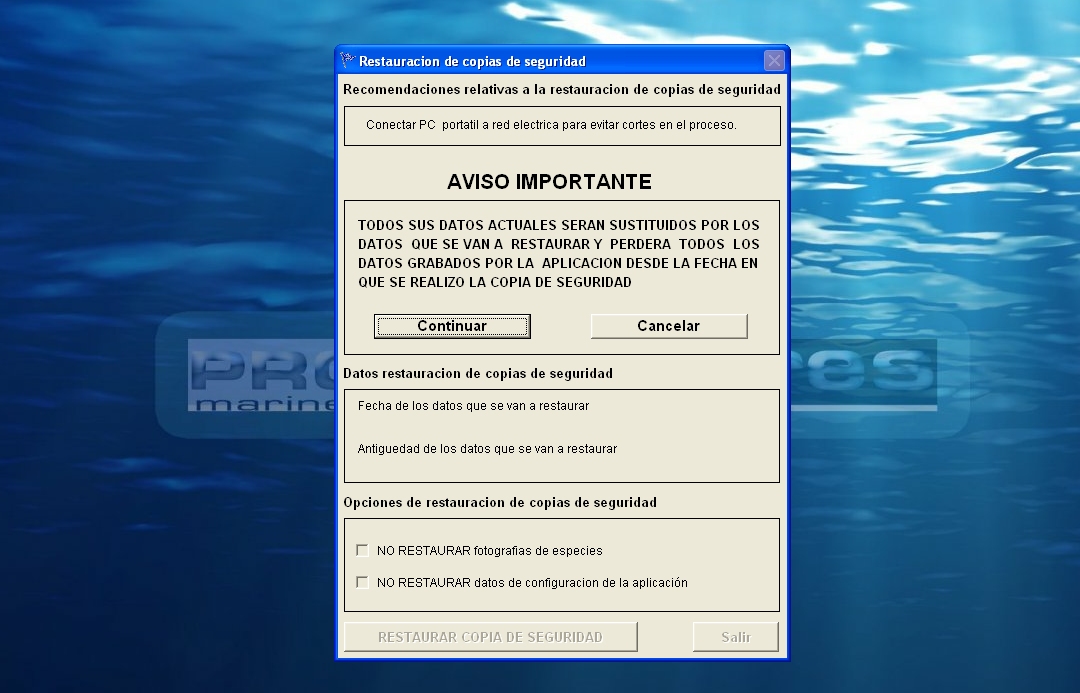Click the dialog title bar text
Image resolution: width=1080 pixels, height=693 pixels.
pos(472,62)
